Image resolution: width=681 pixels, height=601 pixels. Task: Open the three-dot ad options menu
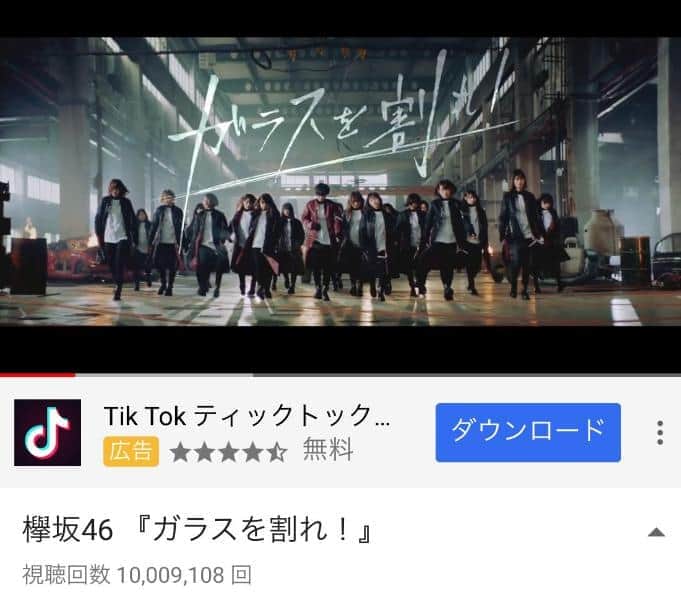(660, 433)
